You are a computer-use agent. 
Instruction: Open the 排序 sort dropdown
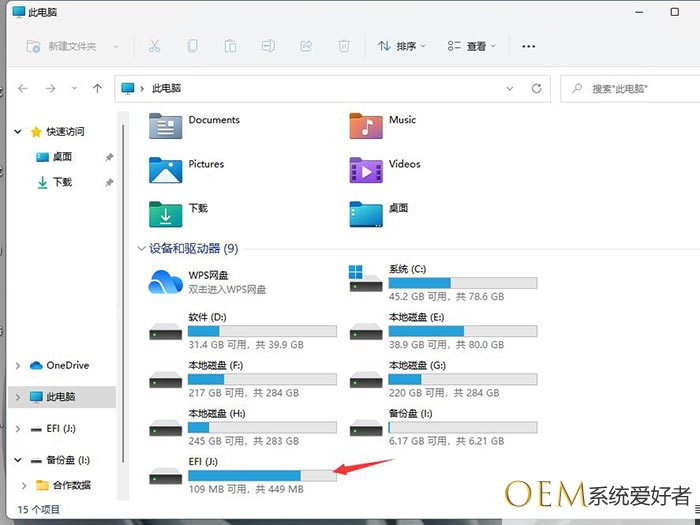(x=401, y=46)
